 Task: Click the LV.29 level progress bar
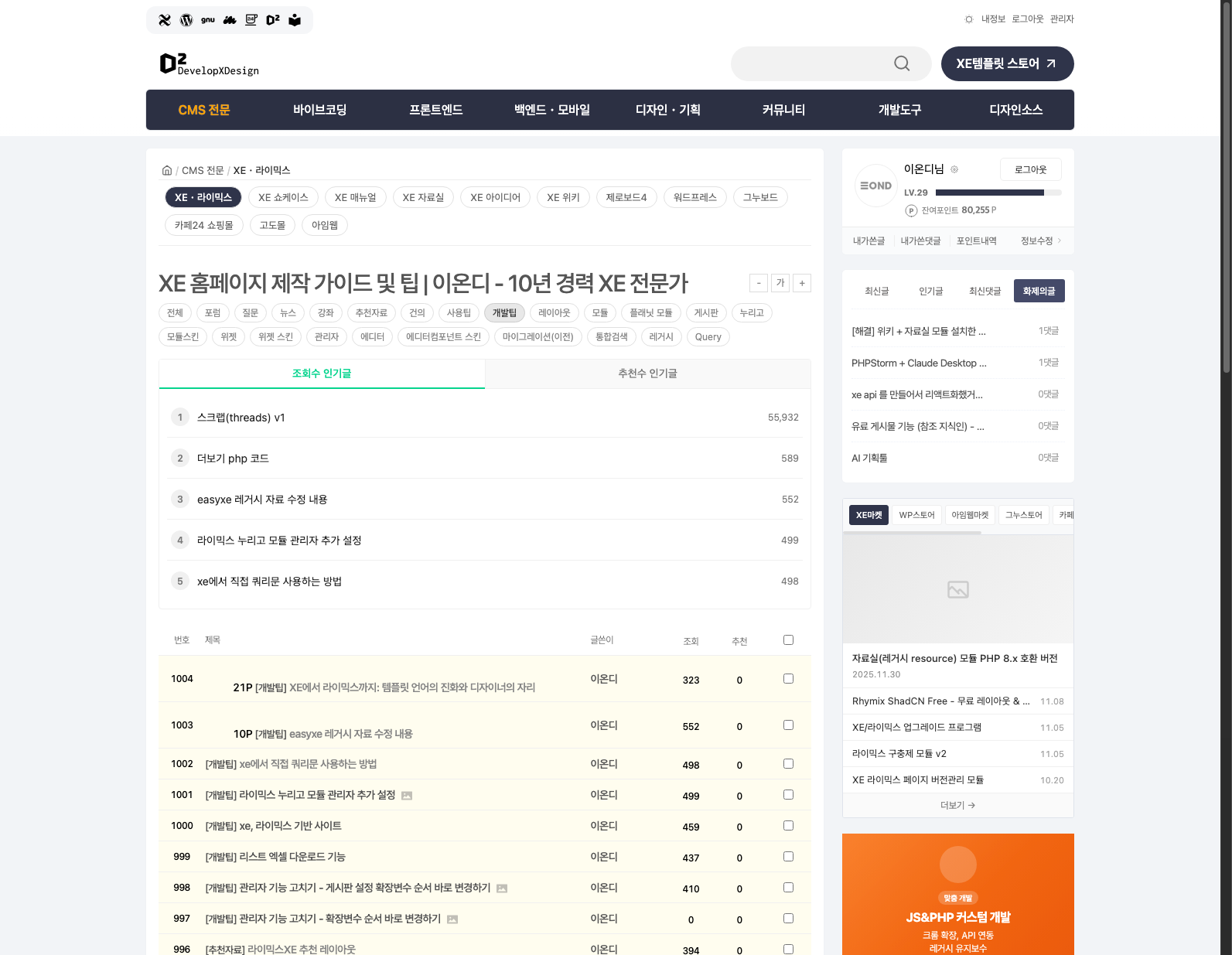998,193
